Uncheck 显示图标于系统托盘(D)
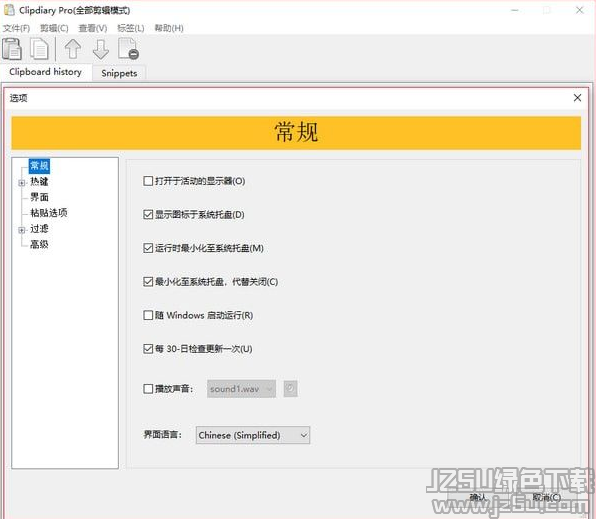The image size is (596, 519). [148, 214]
